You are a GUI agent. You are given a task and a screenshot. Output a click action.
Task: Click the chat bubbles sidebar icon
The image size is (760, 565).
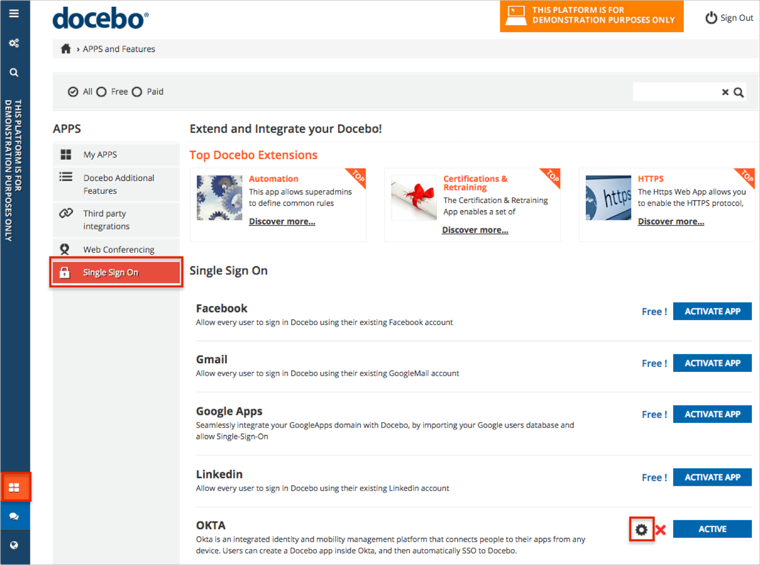point(14,516)
